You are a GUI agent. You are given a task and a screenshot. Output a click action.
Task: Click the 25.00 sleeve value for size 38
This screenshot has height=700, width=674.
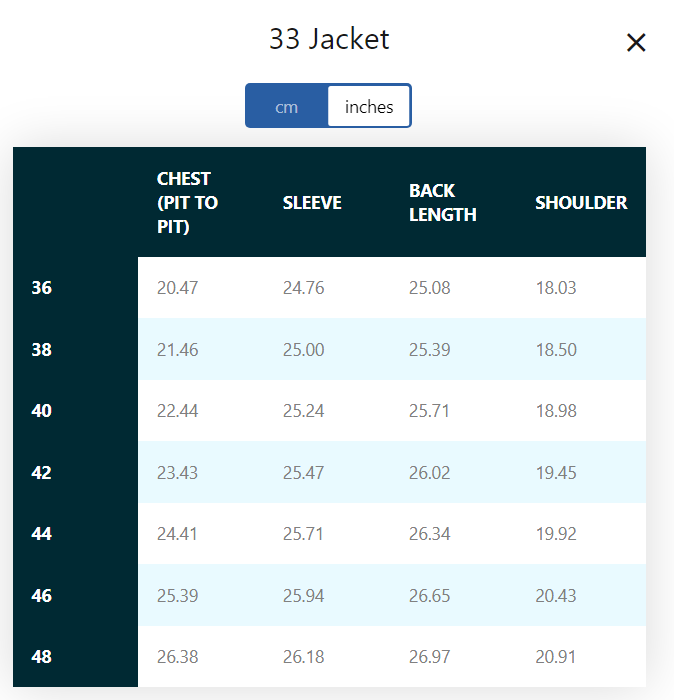[x=304, y=349]
